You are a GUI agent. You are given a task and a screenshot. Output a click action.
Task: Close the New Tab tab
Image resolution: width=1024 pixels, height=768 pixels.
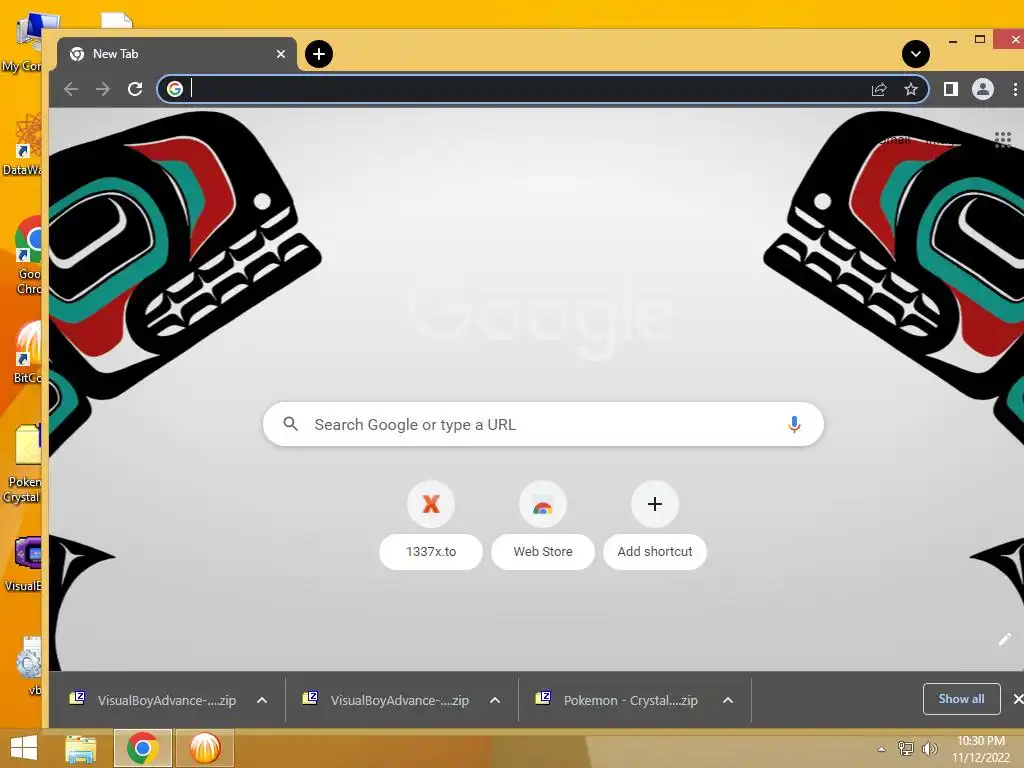pyautogui.click(x=281, y=54)
